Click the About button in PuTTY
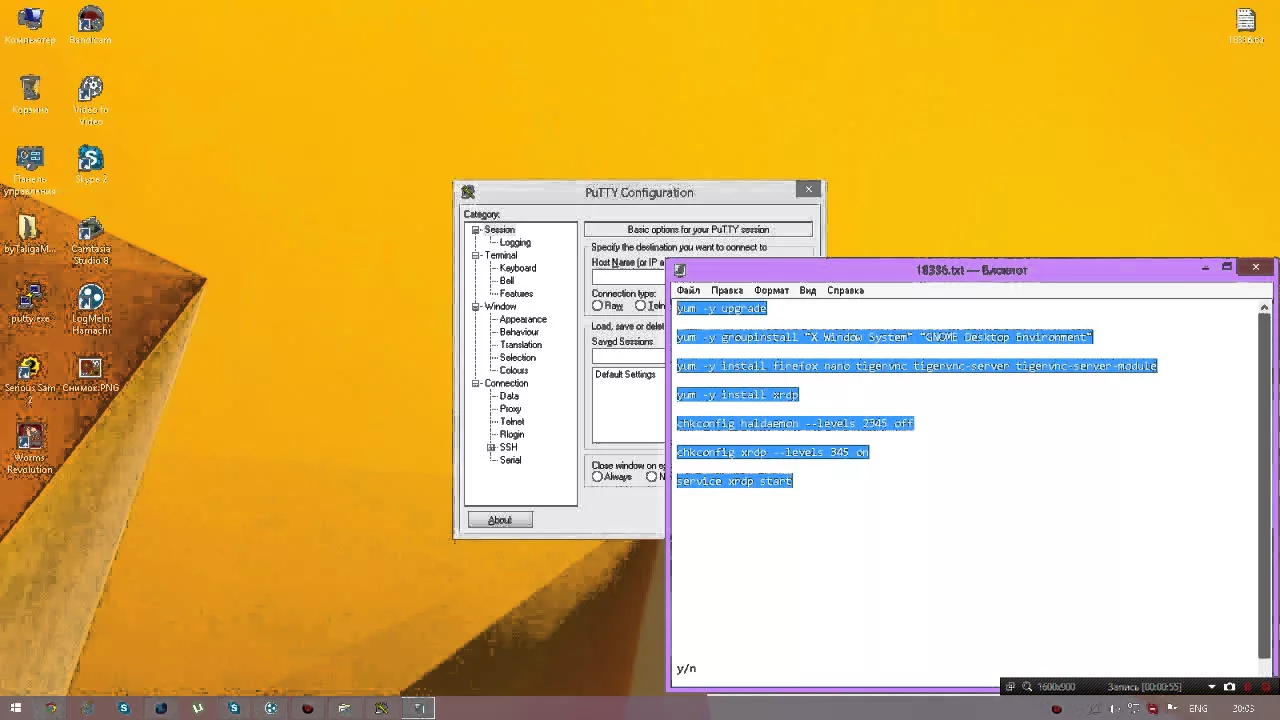The width and height of the screenshot is (1280, 720). [x=500, y=520]
